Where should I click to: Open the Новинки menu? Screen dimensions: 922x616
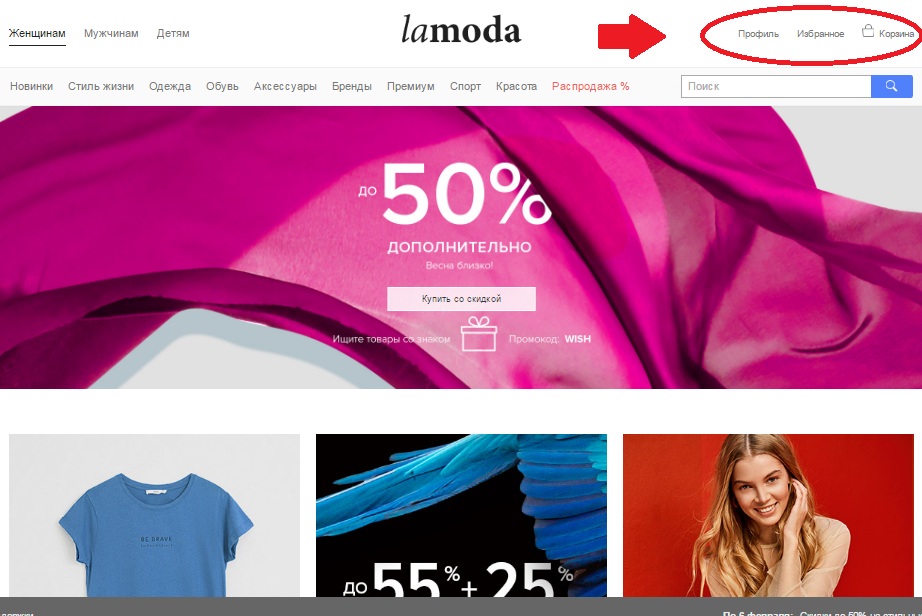31,86
